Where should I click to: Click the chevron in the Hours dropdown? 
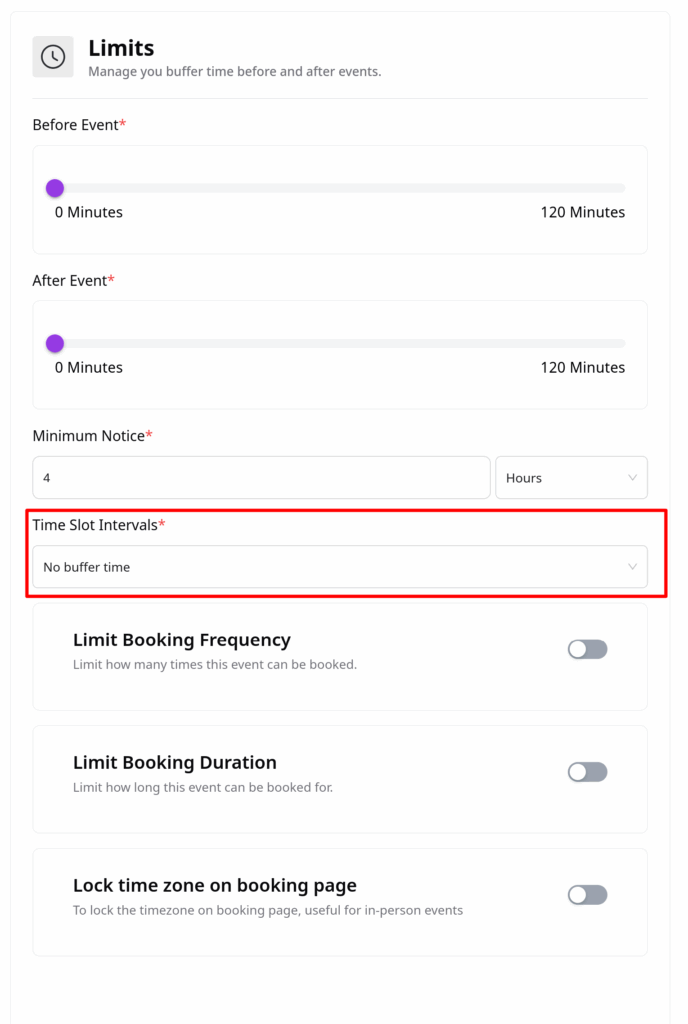click(x=632, y=478)
